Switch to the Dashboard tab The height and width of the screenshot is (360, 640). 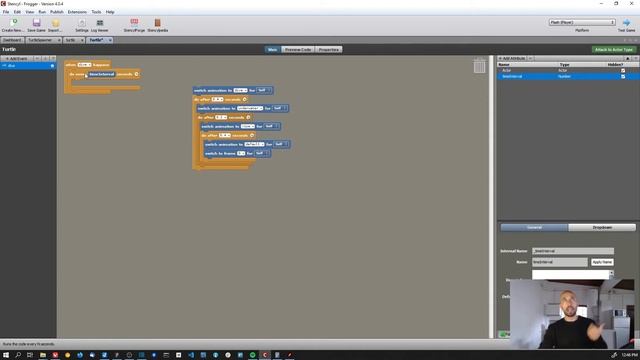click(12, 40)
